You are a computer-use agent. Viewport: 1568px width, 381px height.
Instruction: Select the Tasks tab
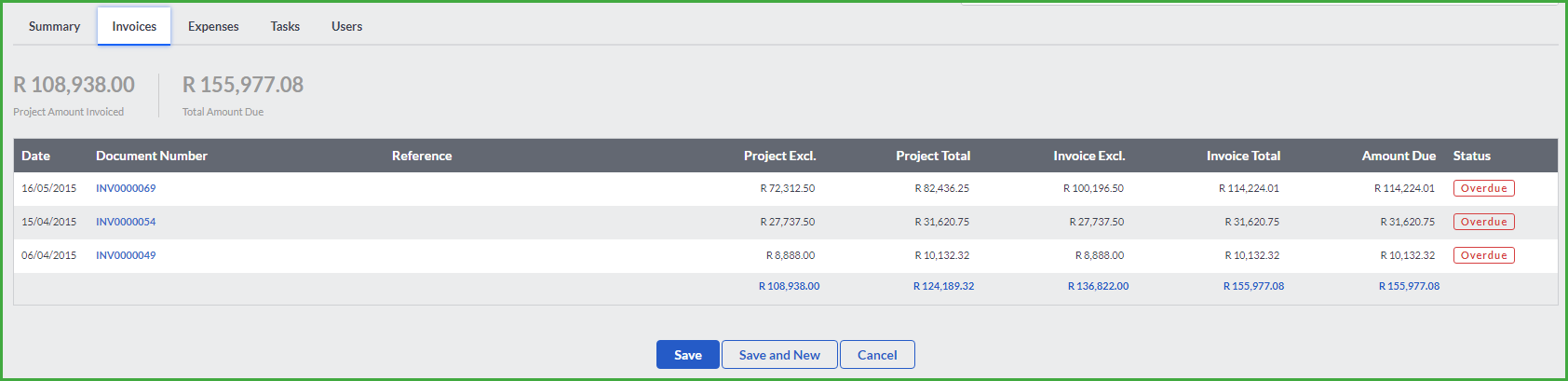tap(285, 26)
